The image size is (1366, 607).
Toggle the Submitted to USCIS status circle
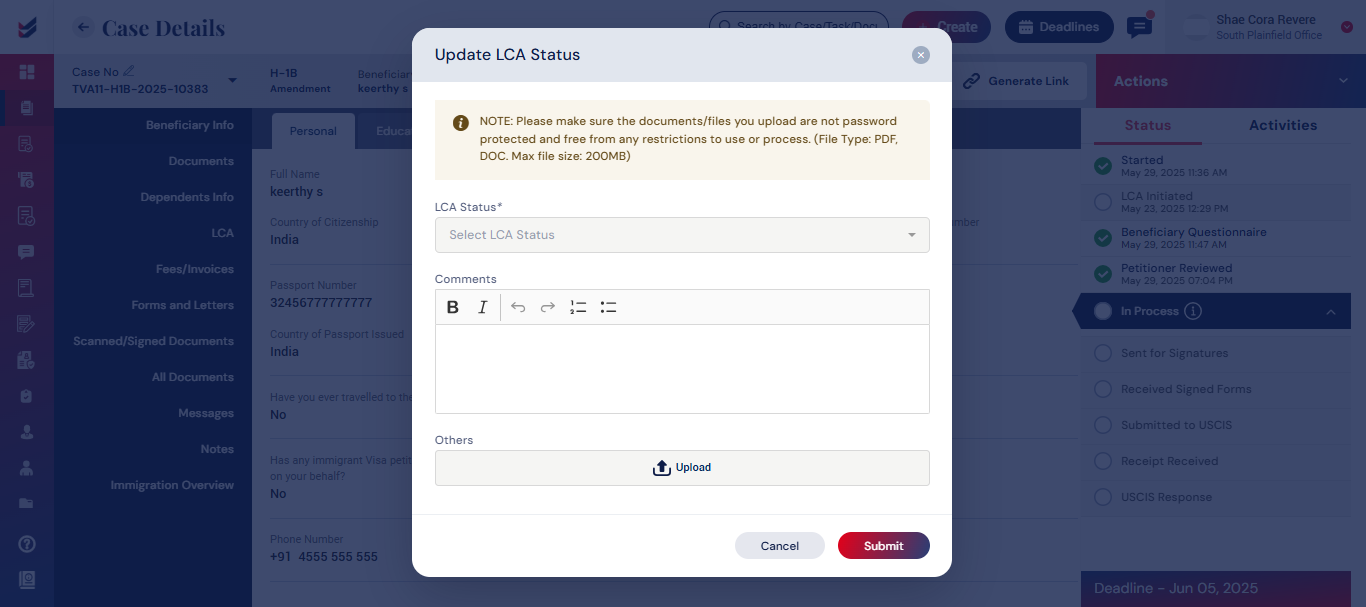[x=1103, y=425]
